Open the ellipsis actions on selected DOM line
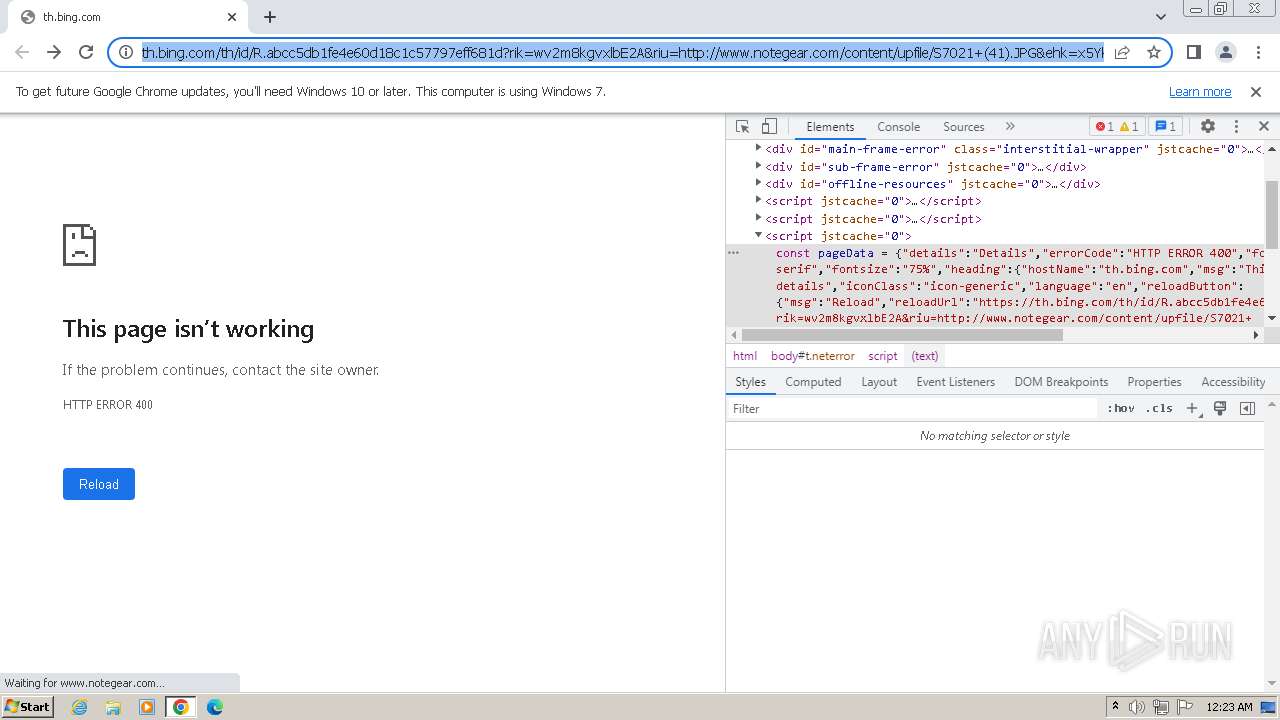1280x720 pixels. [733, 253]
